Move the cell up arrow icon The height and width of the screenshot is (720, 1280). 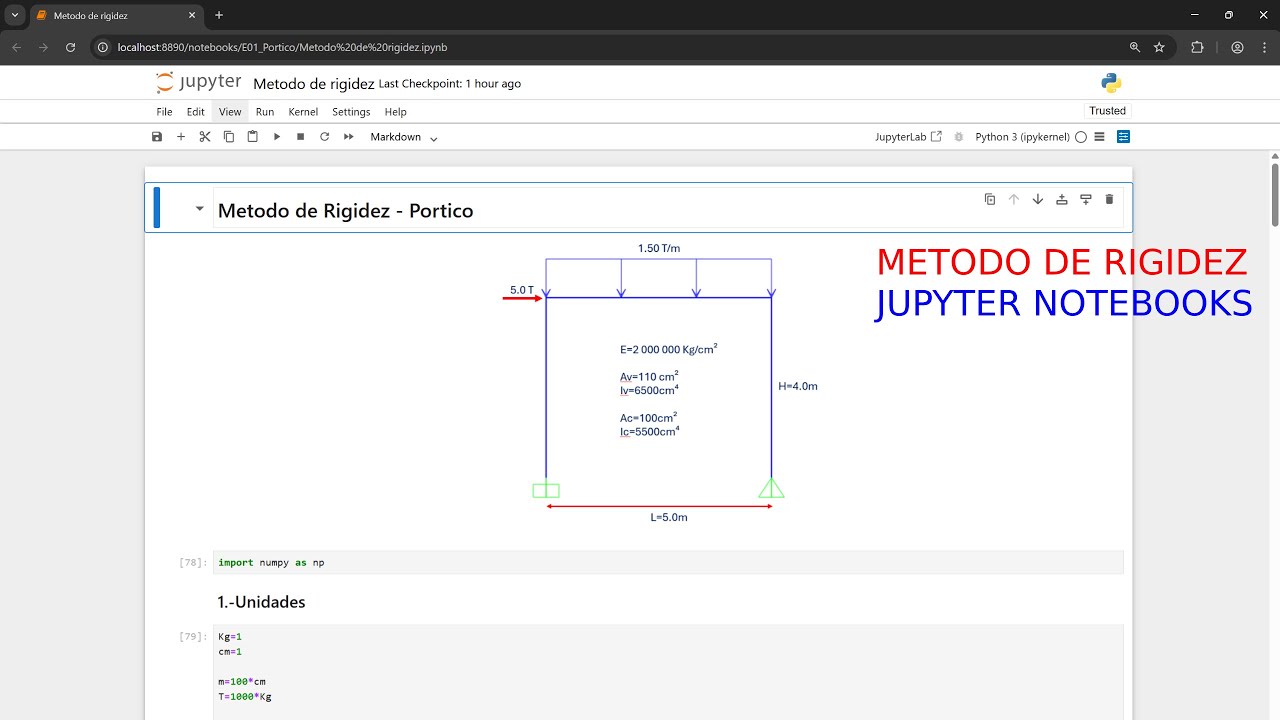click(1014, 199)
